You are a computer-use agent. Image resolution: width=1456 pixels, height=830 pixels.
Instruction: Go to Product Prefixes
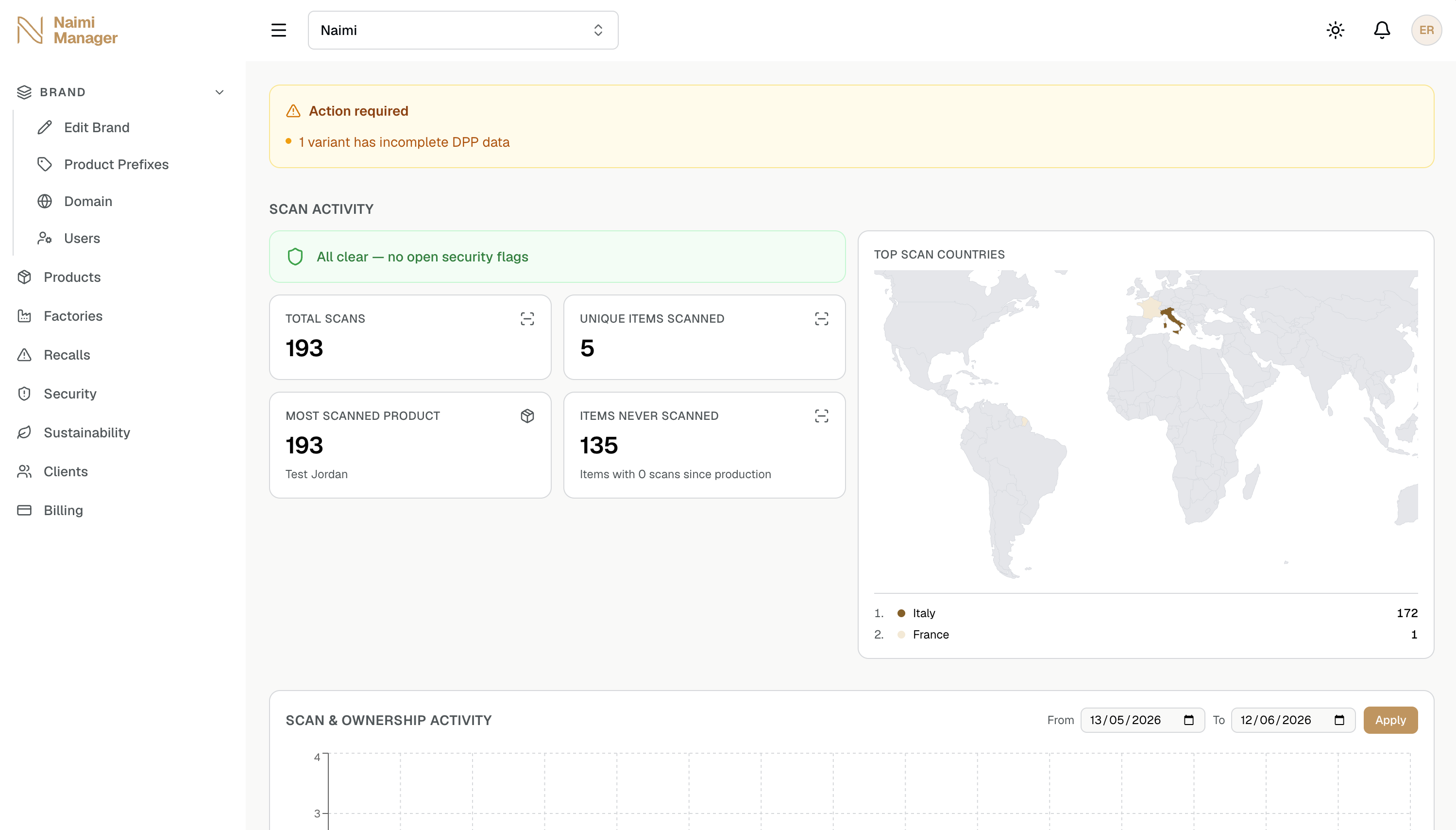point(116,165)
